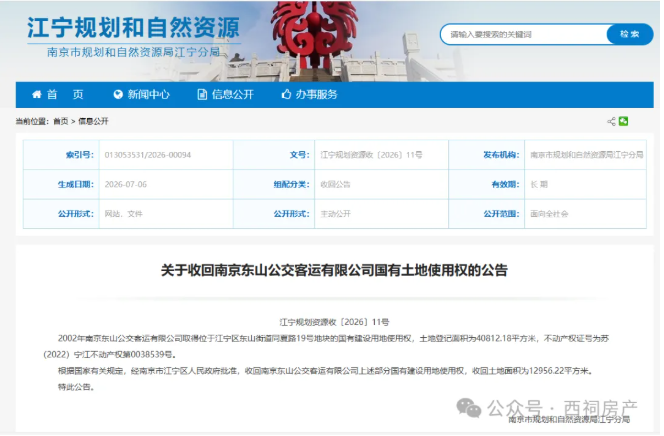The height and width of the screenshot is (436, 664).
Task: Click the 首页 breadcrumb link
Action: point(61,121)
